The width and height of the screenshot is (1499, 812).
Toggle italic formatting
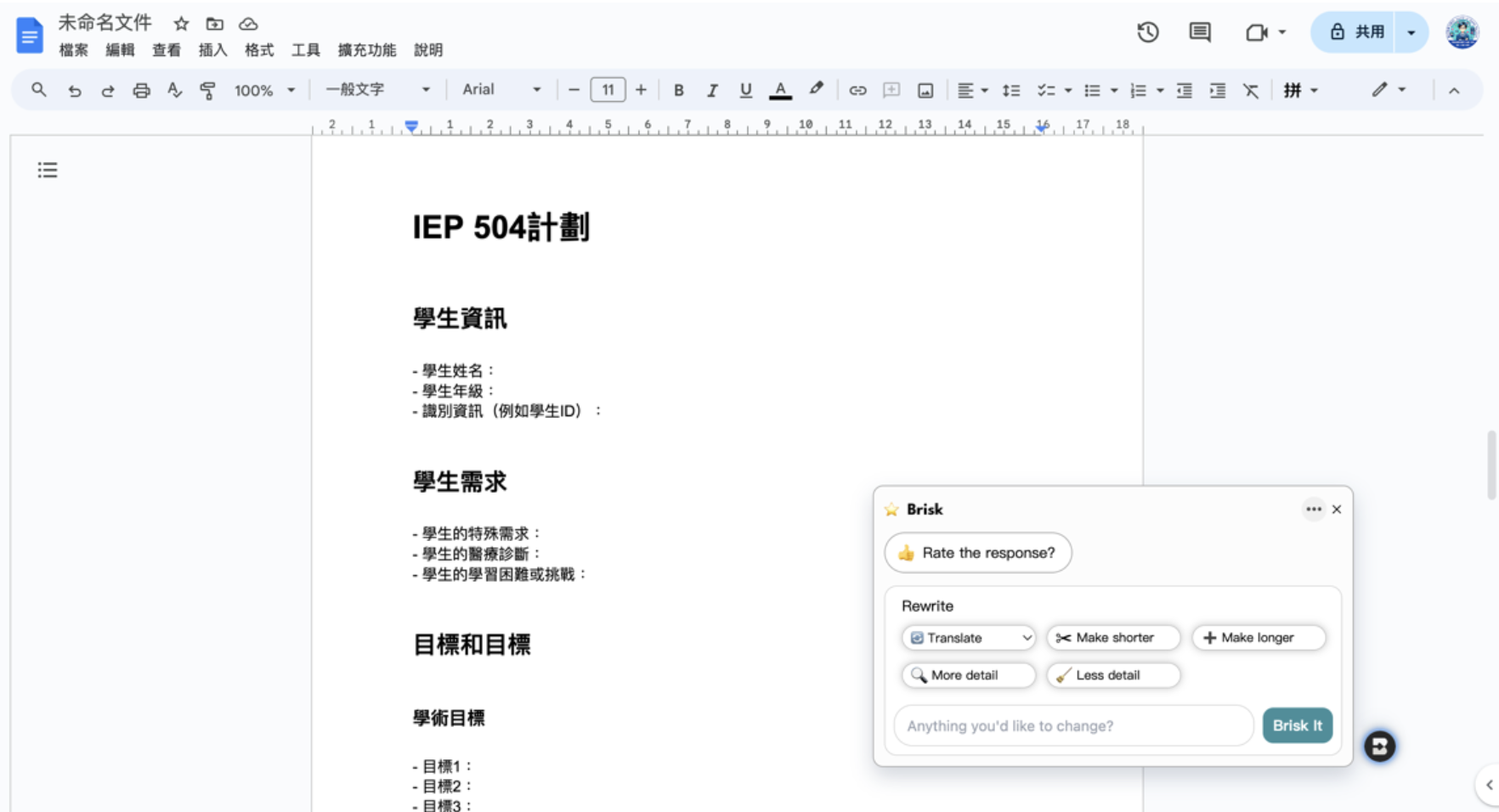click(712, 90)
